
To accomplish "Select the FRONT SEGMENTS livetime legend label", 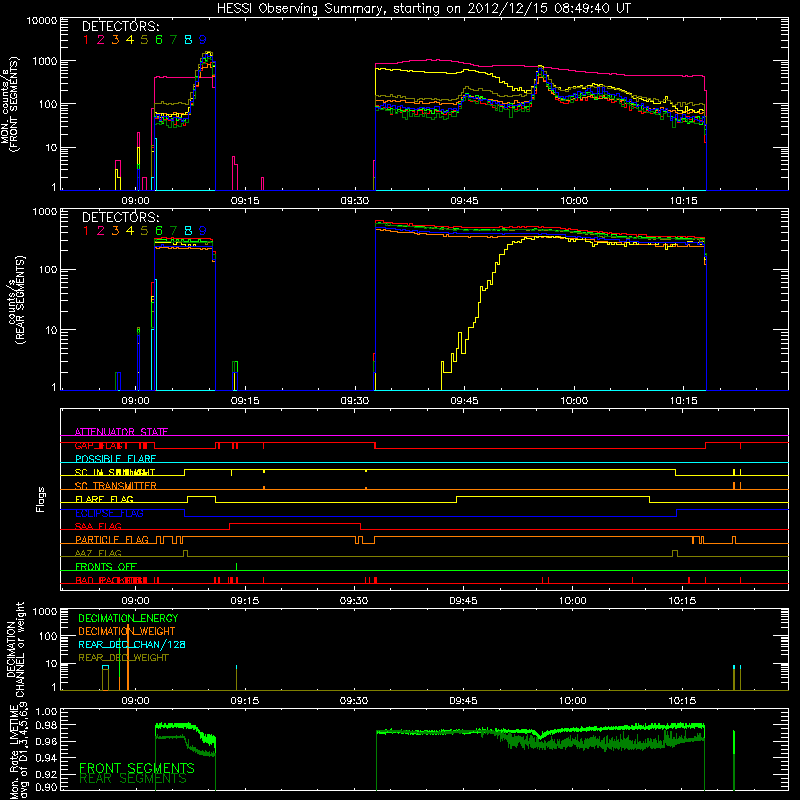I will [x=137, y=768].
